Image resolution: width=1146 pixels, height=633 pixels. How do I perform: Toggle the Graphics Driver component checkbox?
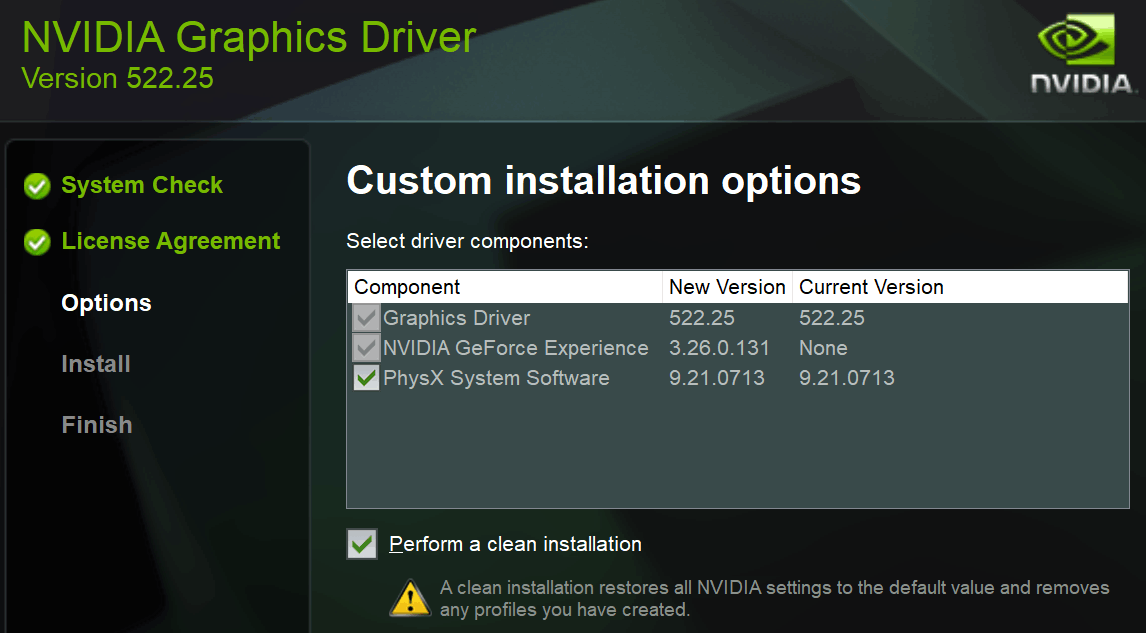pyautogui.click(x=366, y=318)
